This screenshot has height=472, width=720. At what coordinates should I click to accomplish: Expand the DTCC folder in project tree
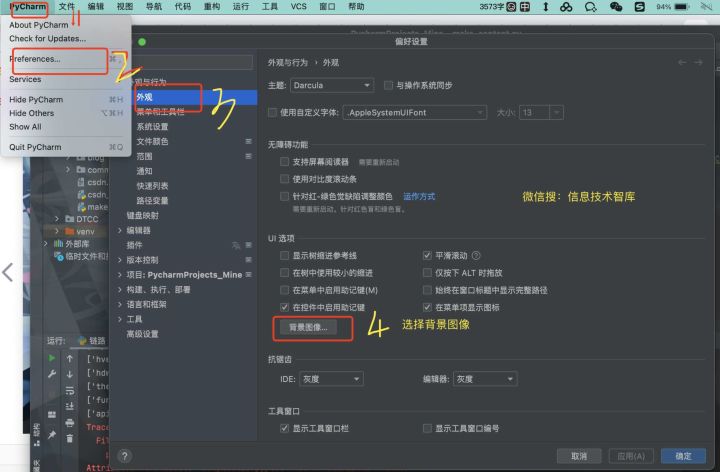point(56,219)
